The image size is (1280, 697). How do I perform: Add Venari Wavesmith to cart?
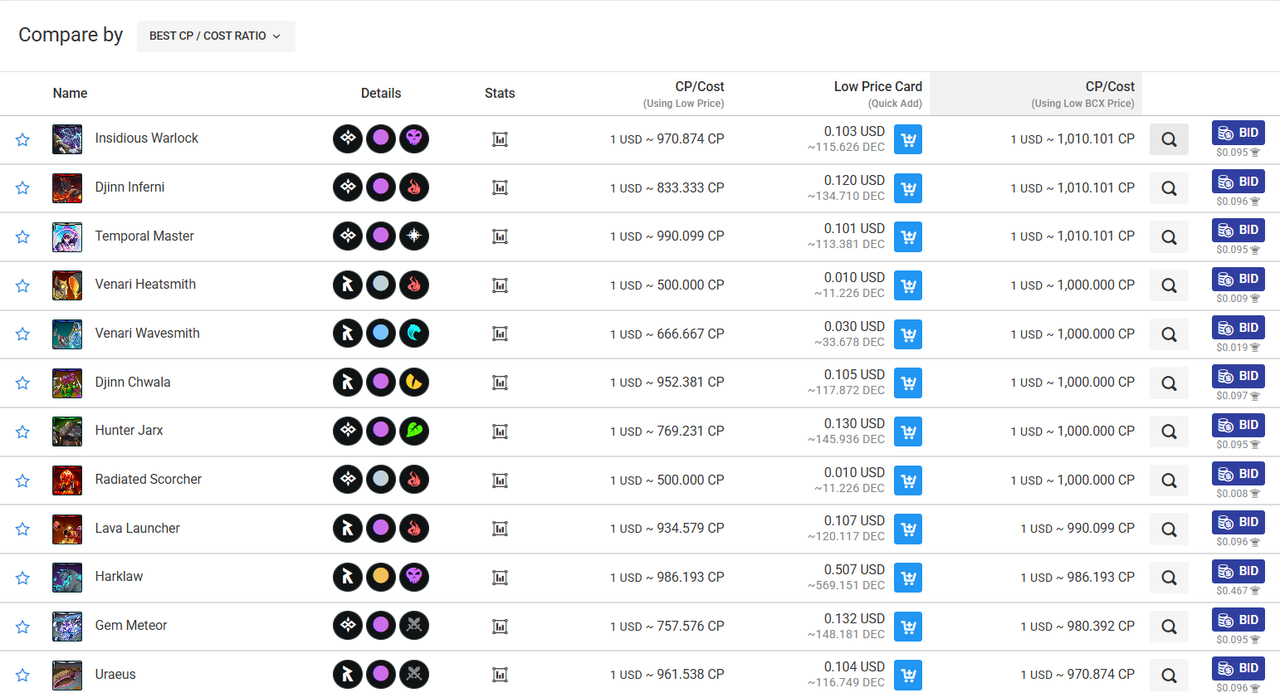908,334
